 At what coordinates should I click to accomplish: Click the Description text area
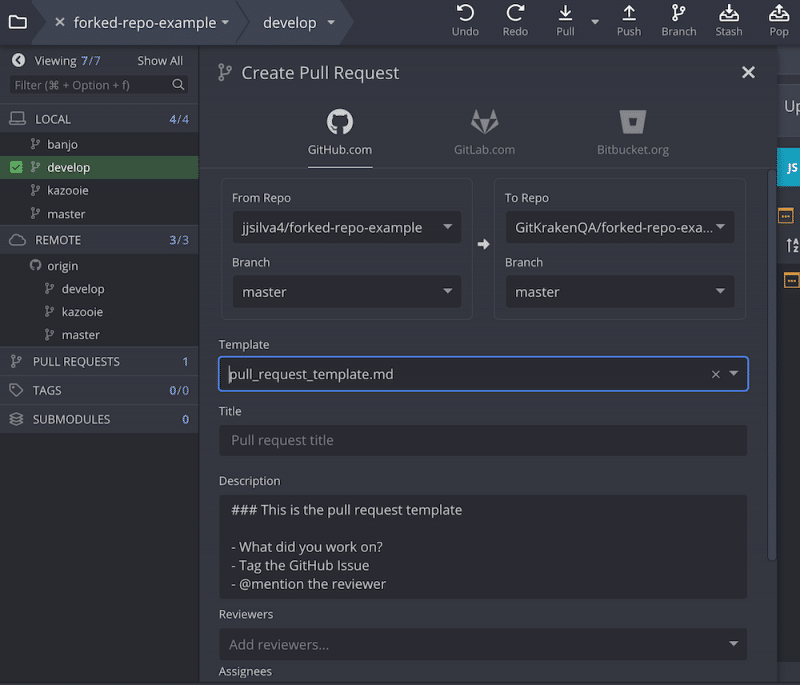click(x=483, y=546)
